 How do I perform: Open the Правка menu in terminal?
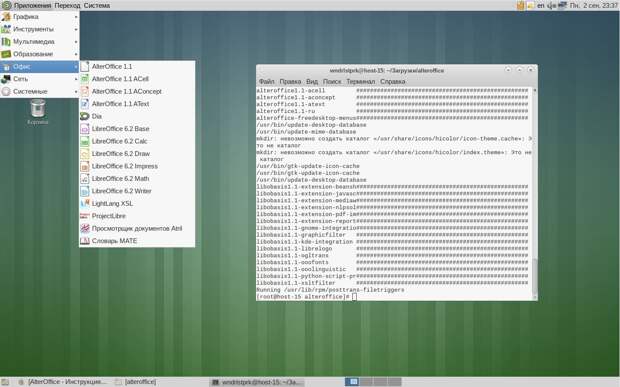[290, 81]
